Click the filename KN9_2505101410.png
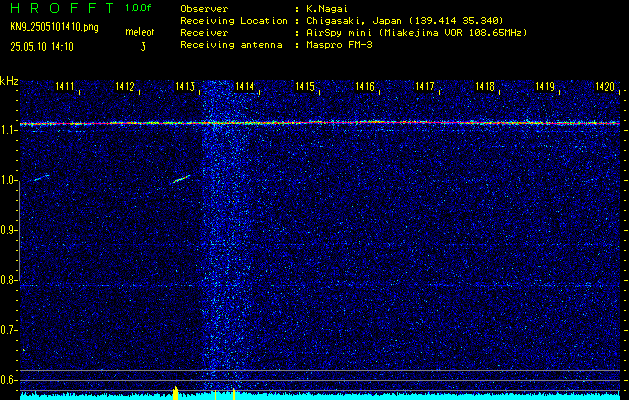 point(54,27)
